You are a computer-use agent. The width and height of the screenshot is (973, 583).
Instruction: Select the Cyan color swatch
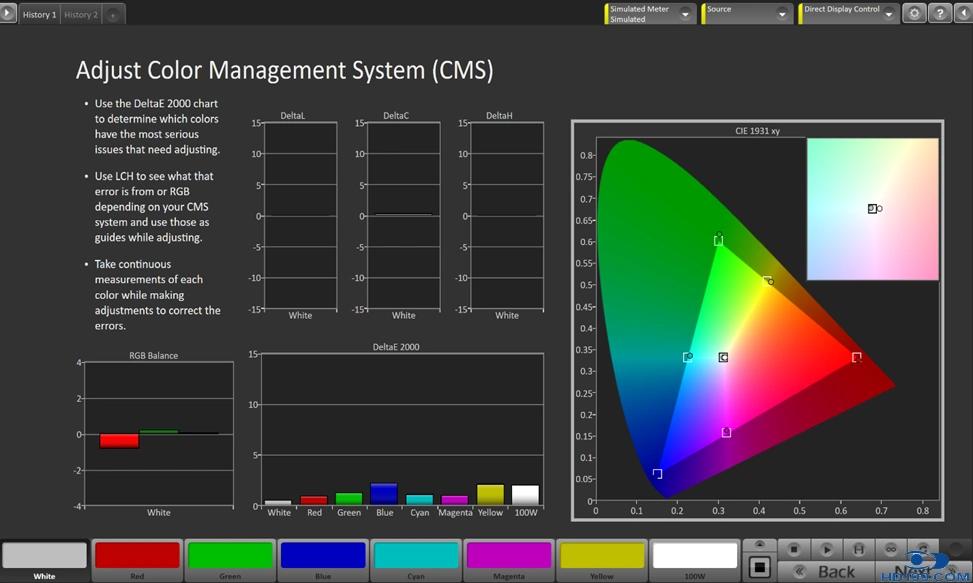pos(415,557)
